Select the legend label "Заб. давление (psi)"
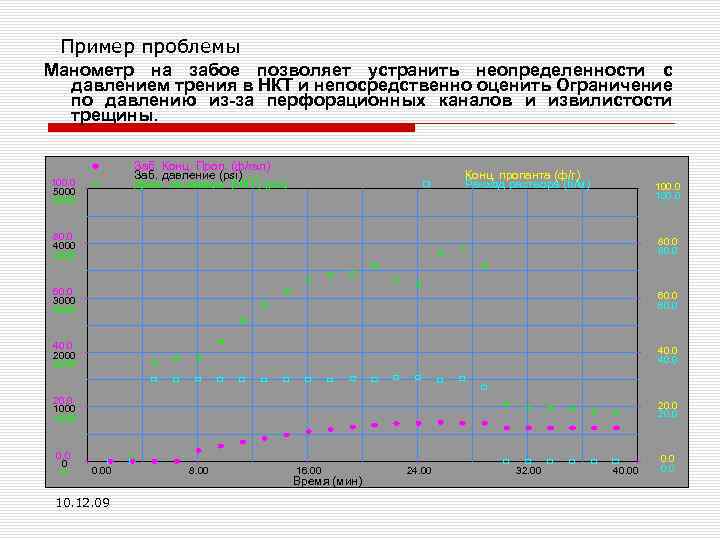720x540 pixels. click(188, 175)
